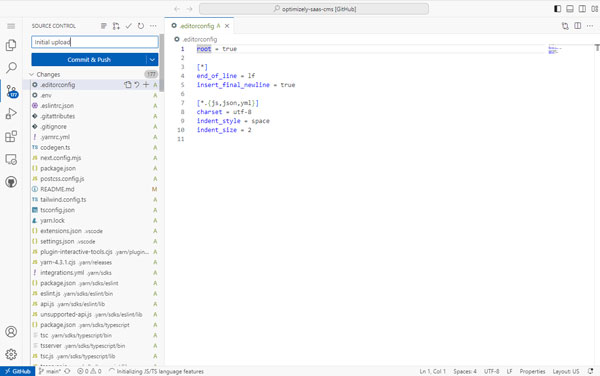Click the commit checkmark icon in Source Control header

tap(129, 26)
